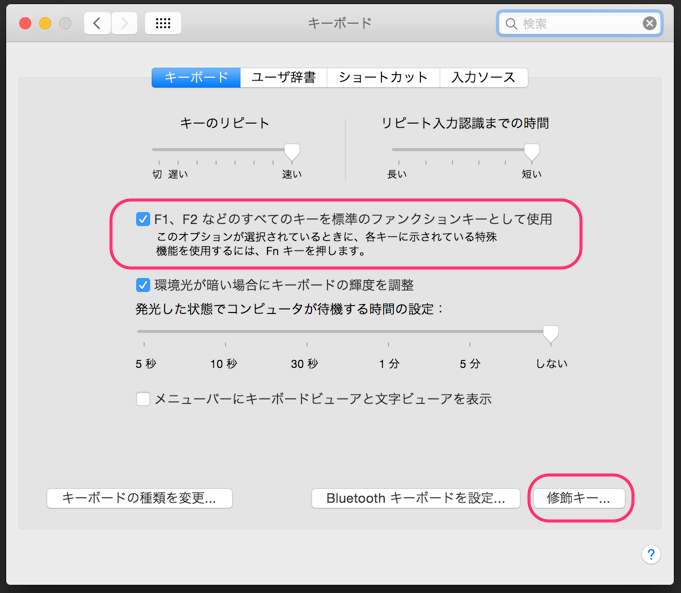
Task: Clear the search field with the X icon
Action: coord(649,23)
